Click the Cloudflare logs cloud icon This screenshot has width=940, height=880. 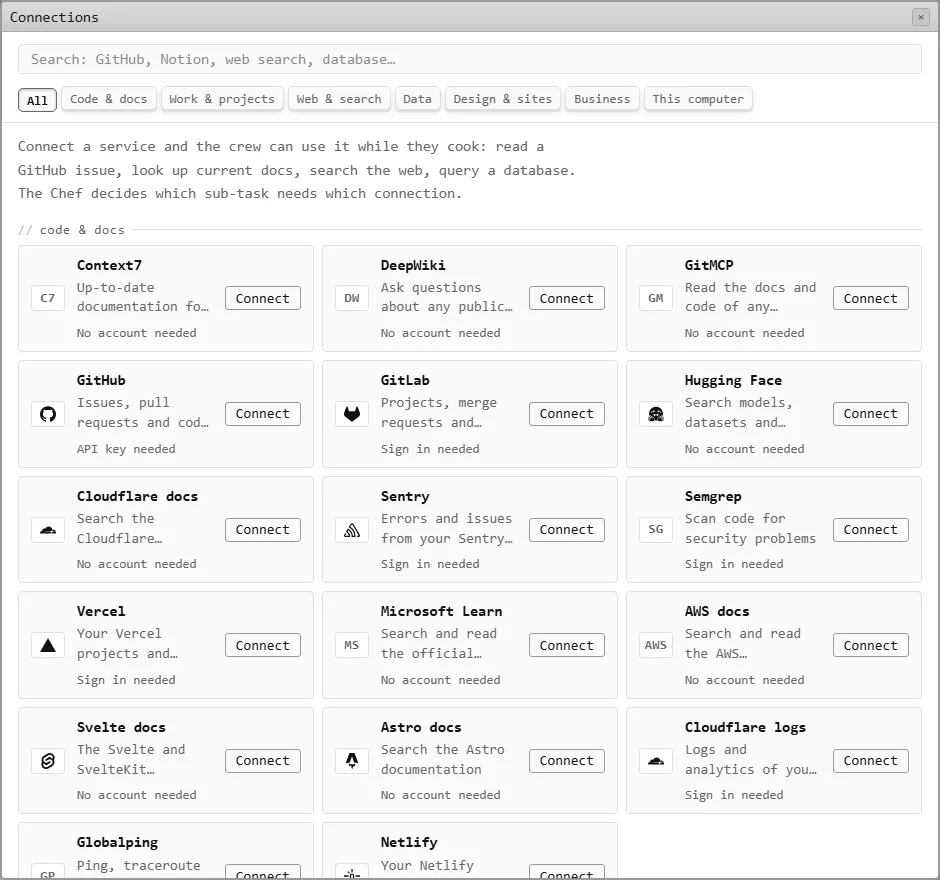point(656,761)
